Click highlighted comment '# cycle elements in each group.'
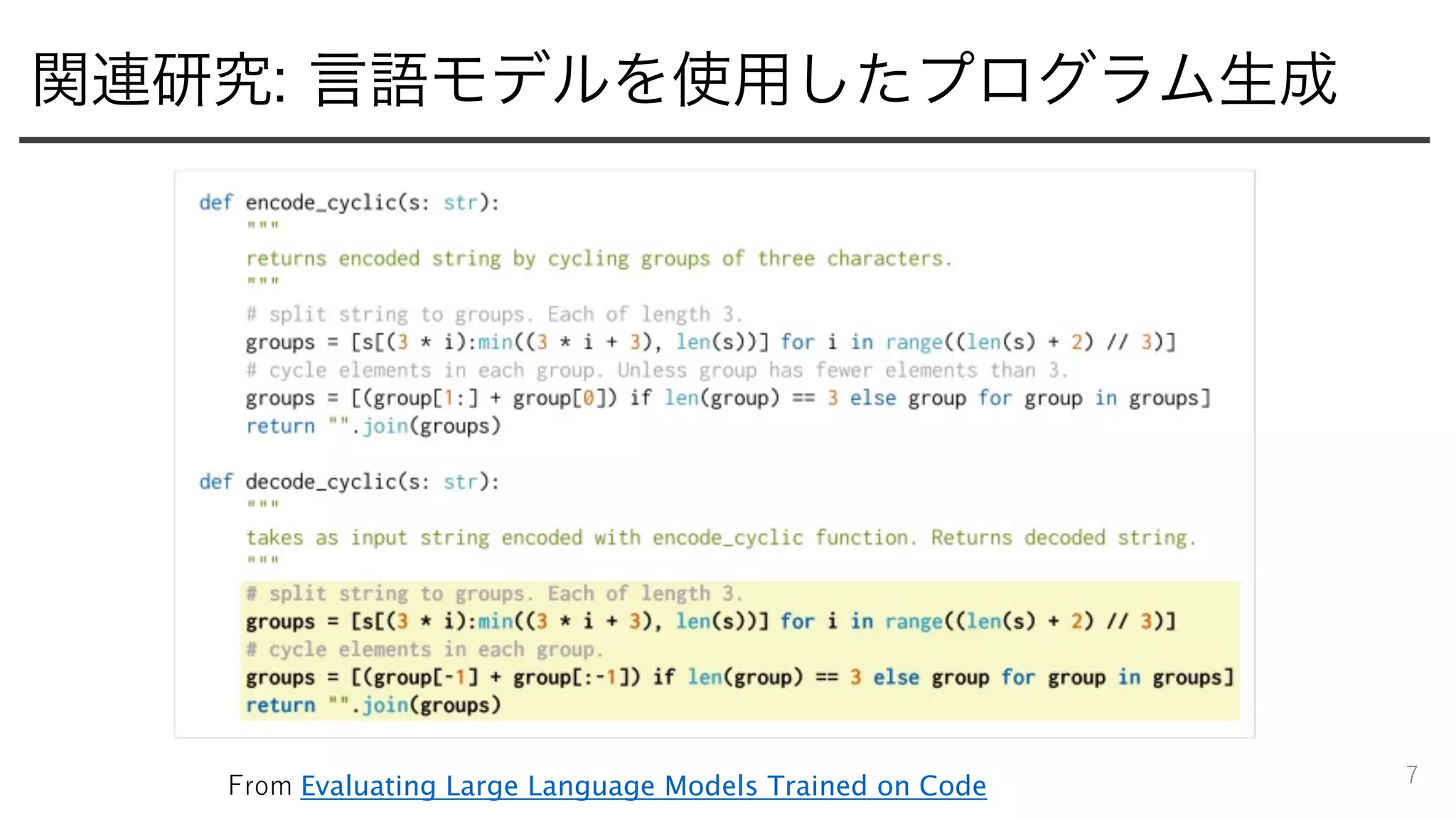1456x819 pixels. (x=424, y=650)
